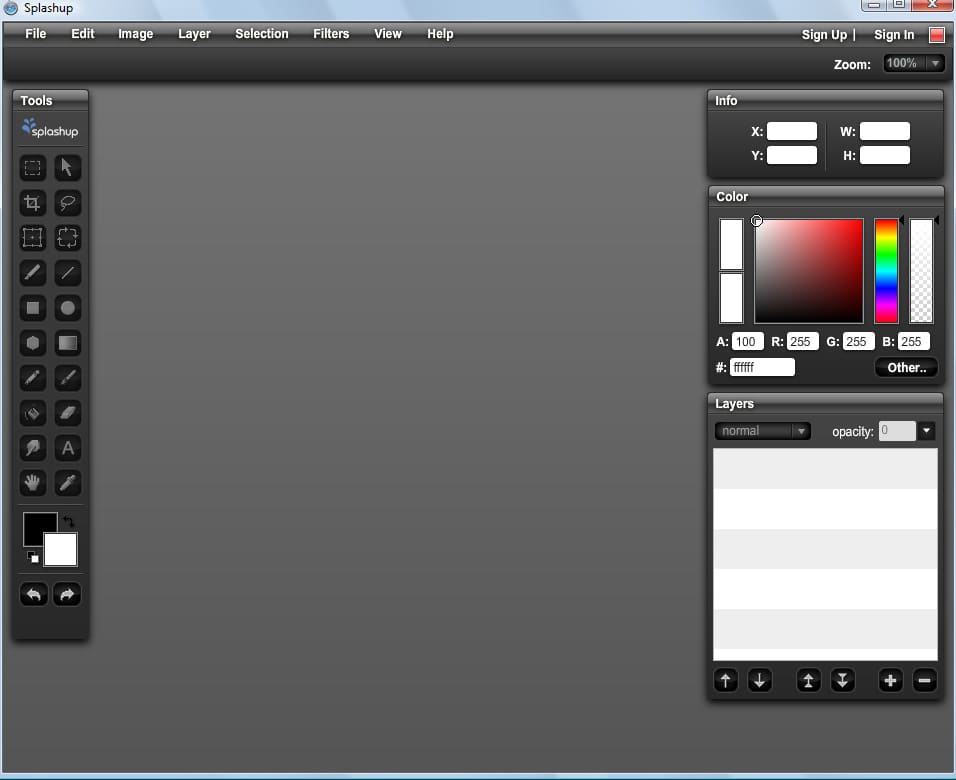Select the Crop tool

[x=33, y=203]
